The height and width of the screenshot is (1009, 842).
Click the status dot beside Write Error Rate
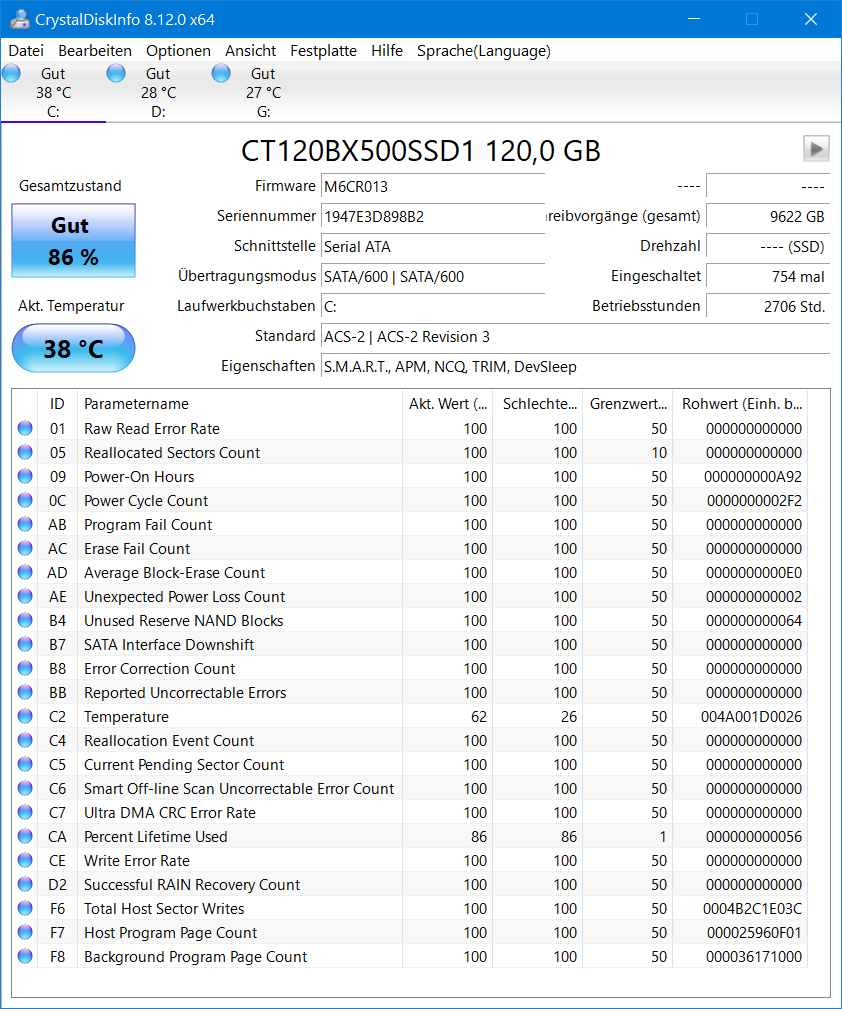24,861
